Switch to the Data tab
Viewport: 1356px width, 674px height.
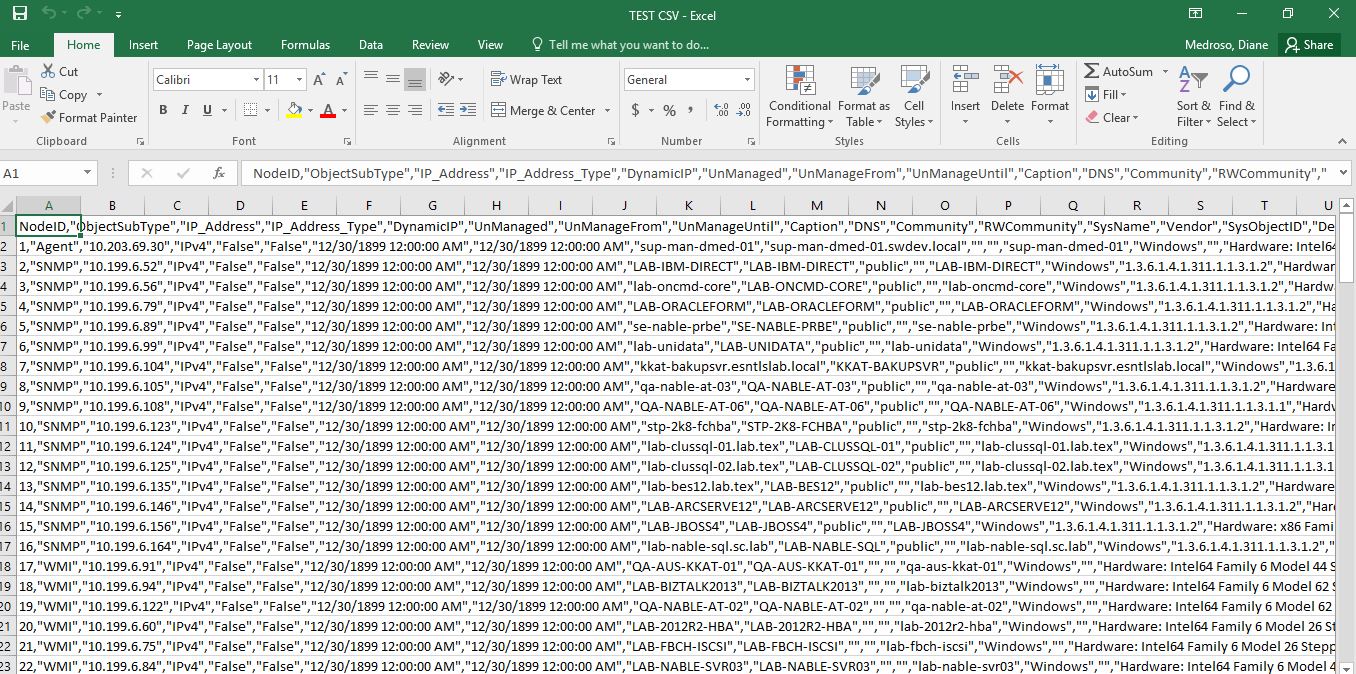371,45
